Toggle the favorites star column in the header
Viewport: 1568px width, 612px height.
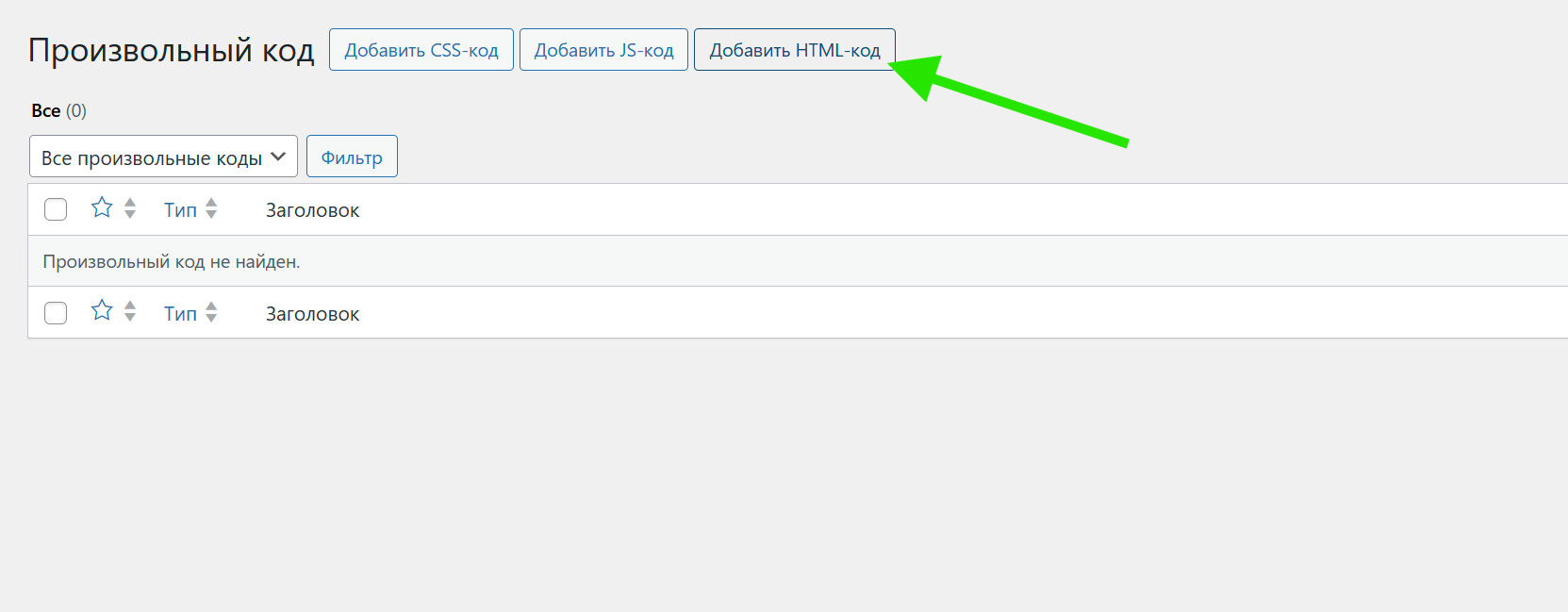(102, 207)
